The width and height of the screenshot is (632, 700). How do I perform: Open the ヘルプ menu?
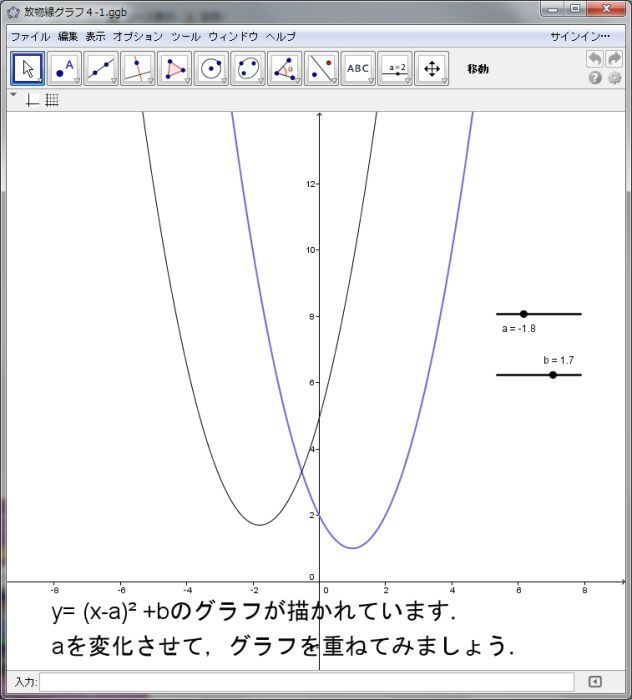click(x=281, y=37)
